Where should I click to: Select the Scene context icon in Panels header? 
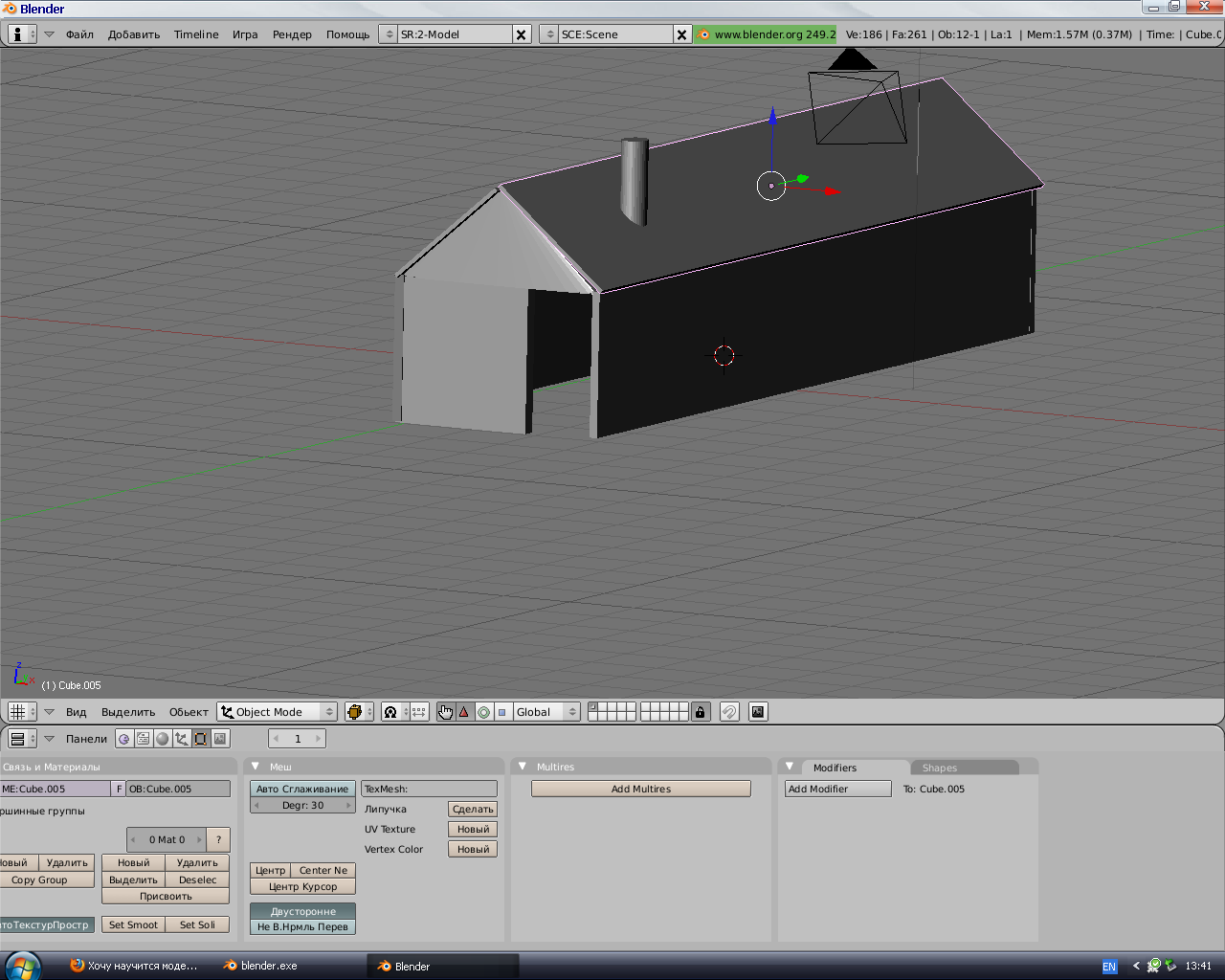[x=220, y=739]
